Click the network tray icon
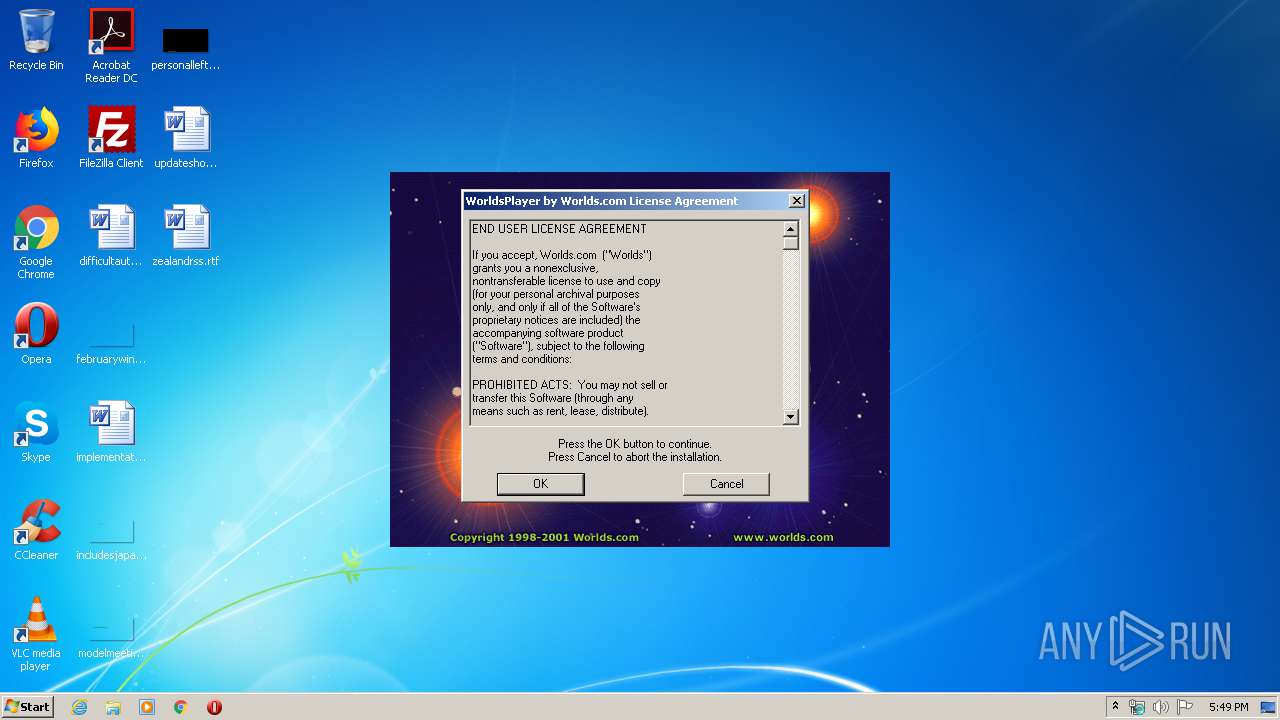Viewport: 1280px width, 720px height. coord(1137,707)
